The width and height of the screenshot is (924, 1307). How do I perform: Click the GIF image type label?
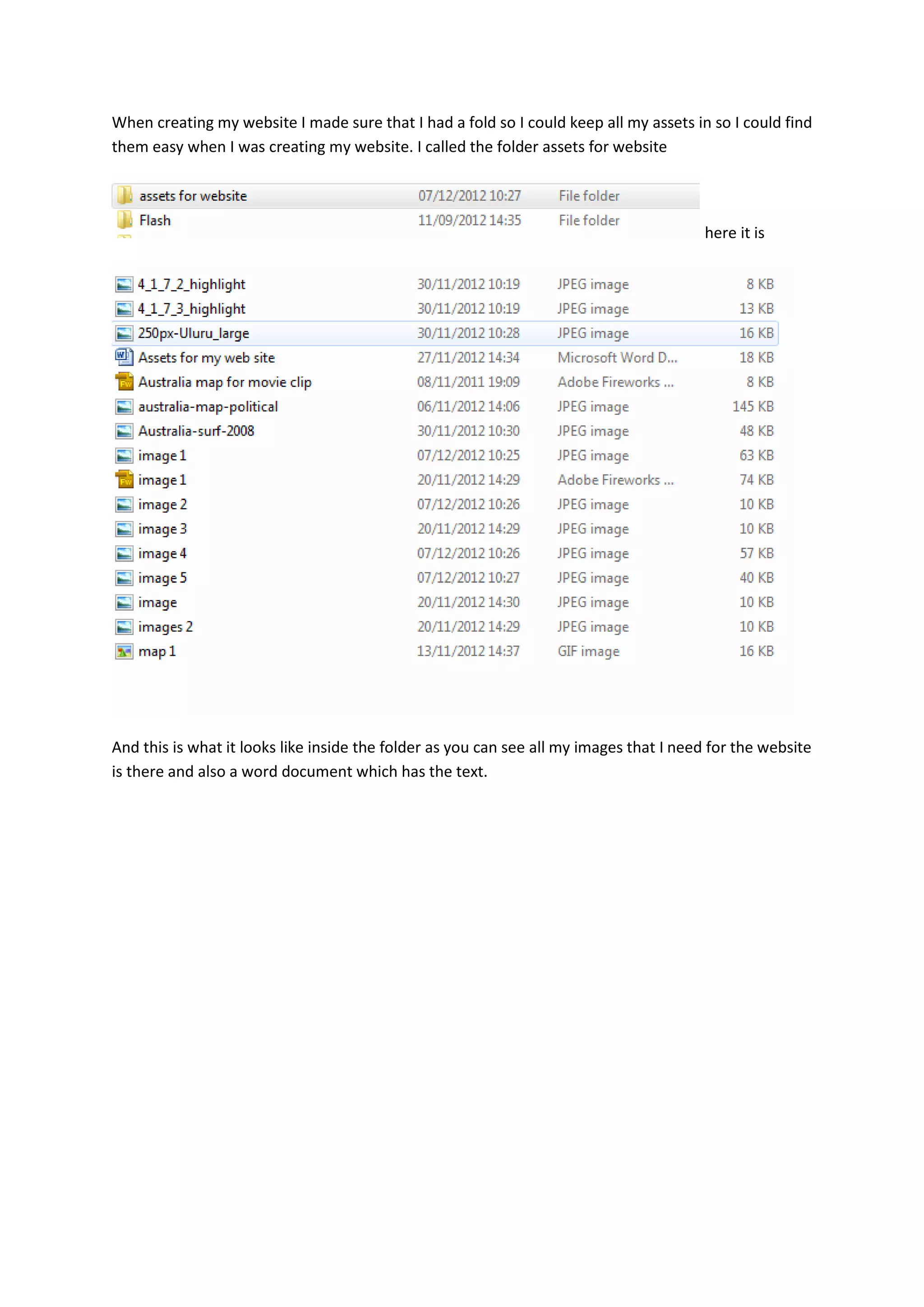[x=588, y=651]
